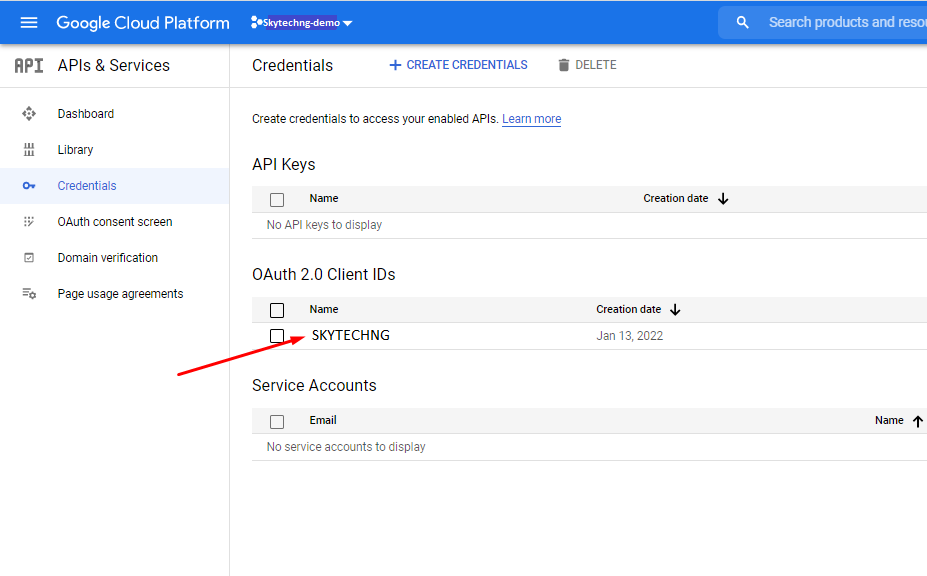Toggle select-all checkbox in API Keys header

point(277,199)
